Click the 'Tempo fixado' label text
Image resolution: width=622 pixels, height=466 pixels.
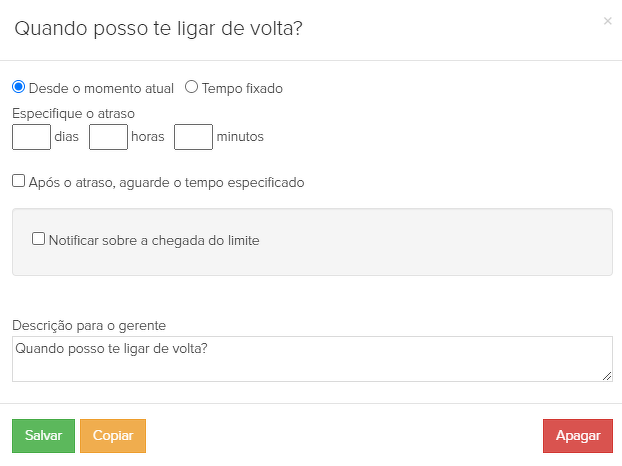(x=242, y=88)
